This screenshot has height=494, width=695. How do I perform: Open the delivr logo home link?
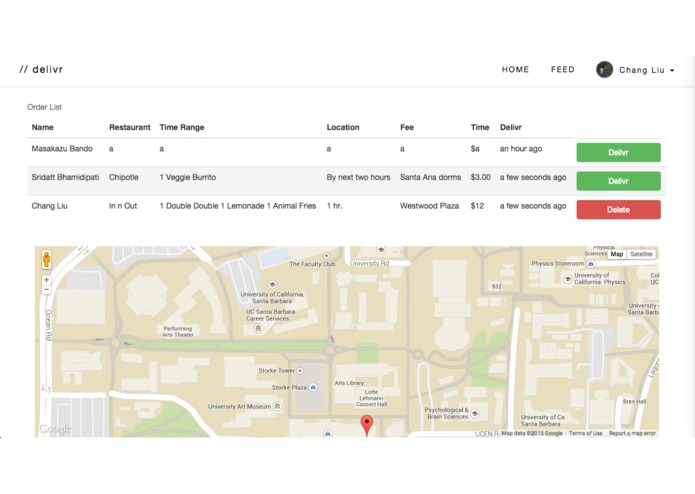pyautogui.click(x=41, y=69)
